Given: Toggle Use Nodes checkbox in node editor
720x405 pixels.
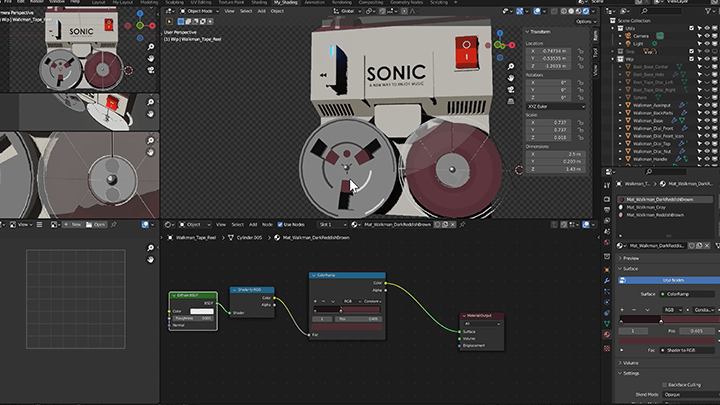Looking at the screenshot, I should pyautogui.click(x=280, y=225).
